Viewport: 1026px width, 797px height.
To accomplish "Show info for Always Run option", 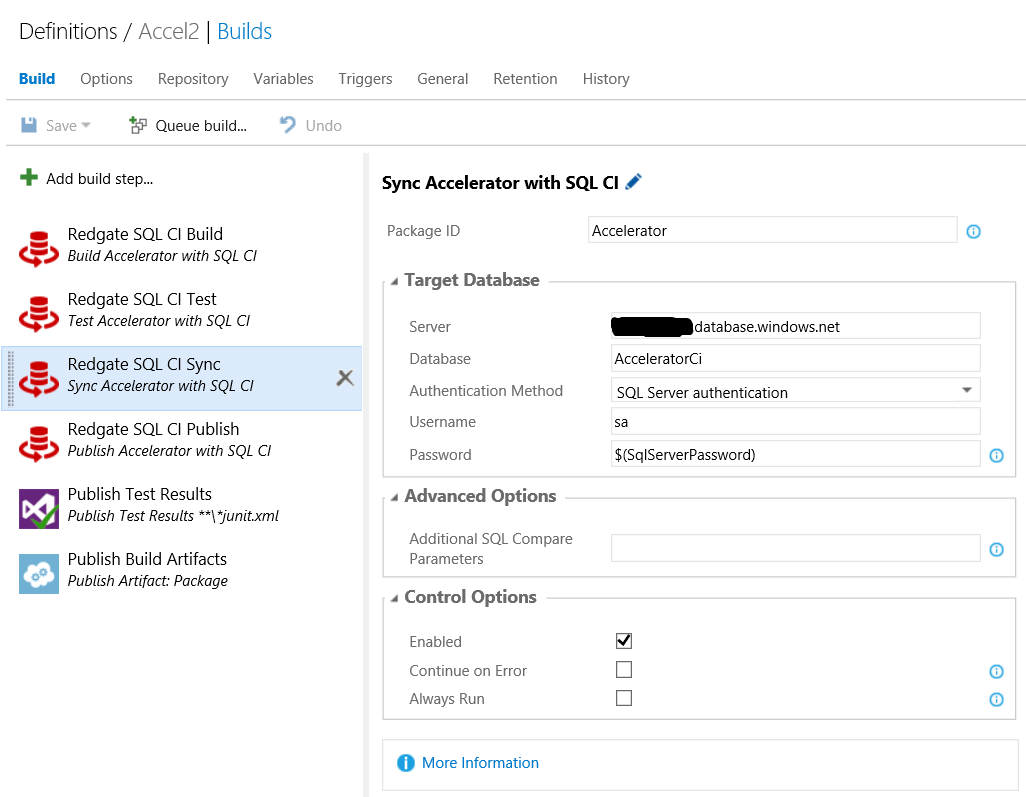I will tap(997, 700).
